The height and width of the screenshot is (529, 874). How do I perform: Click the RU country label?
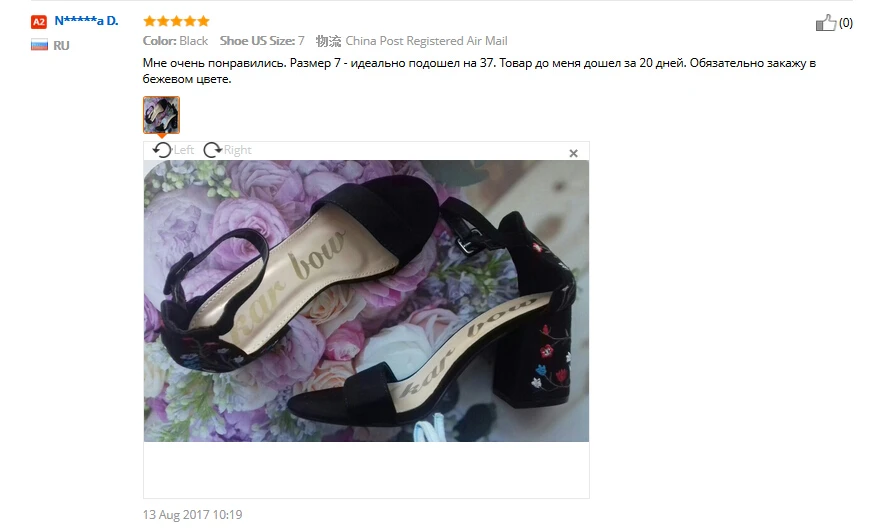pos(61,46)
